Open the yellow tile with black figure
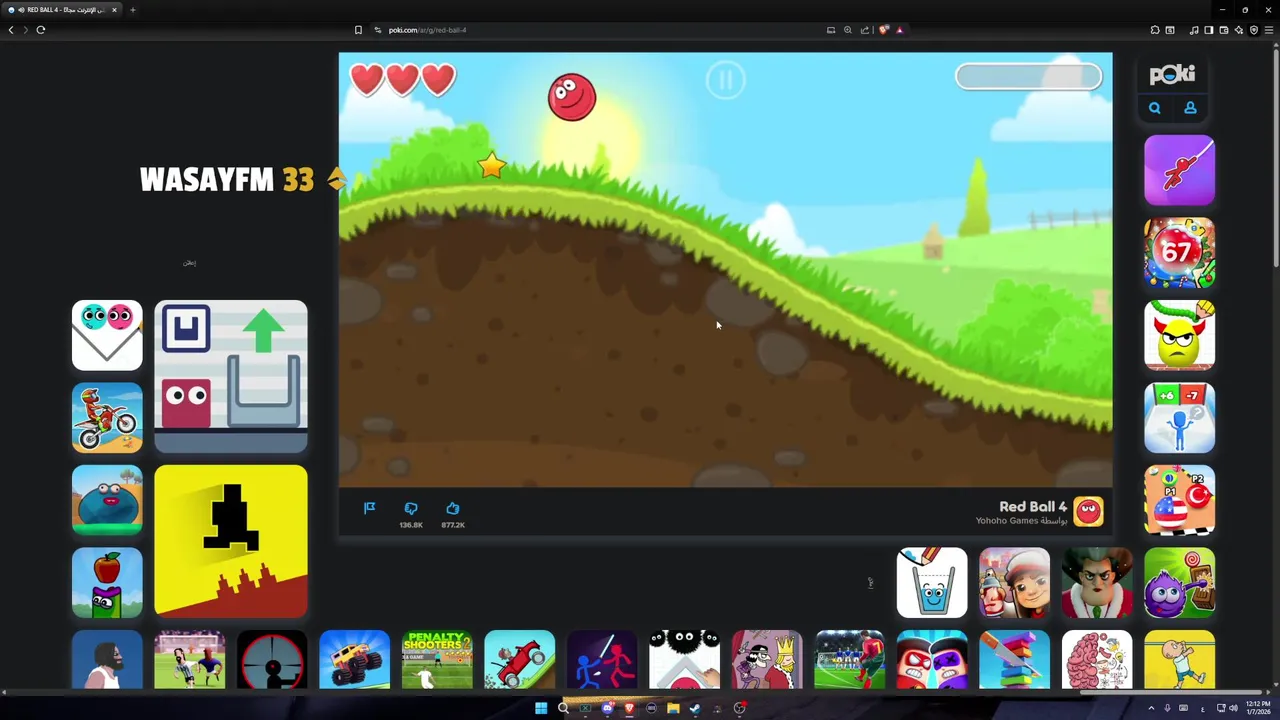This screenshot has width=1280, height=720. point(231,541)
